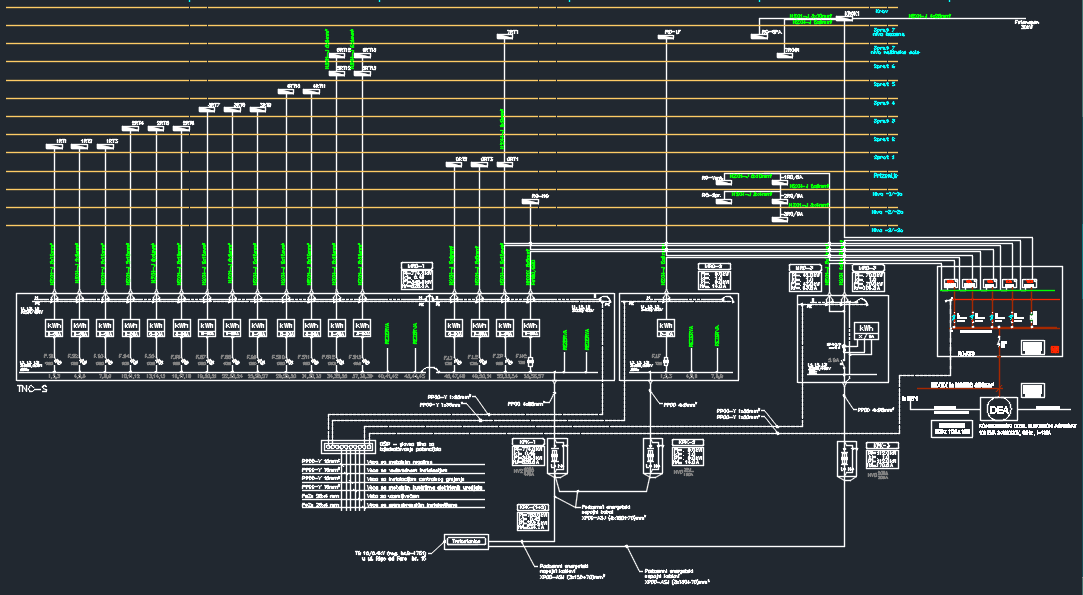1083x595 pixels.
Task: Click the 9RT1 distribution board symbol
Action: pyautogui.click(x=510, y=39)
